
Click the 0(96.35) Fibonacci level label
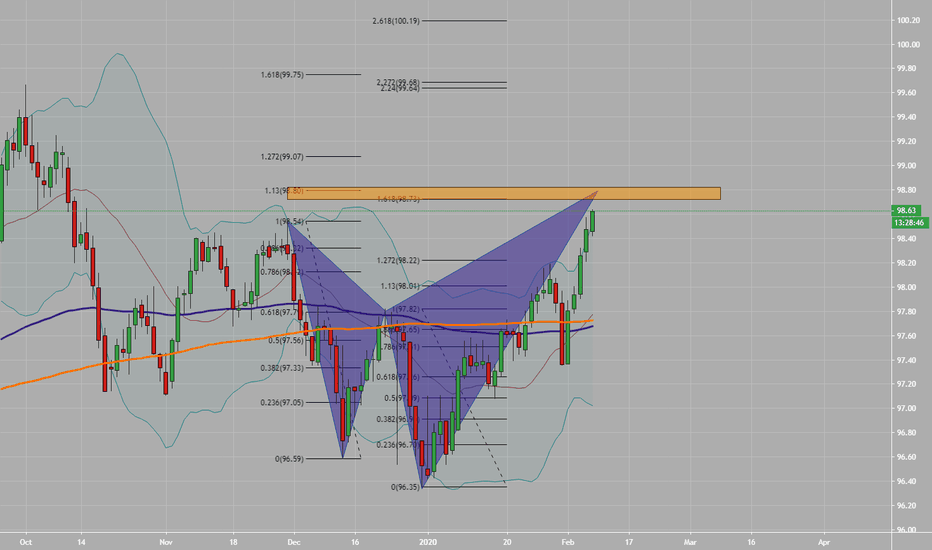click(405, 487)
